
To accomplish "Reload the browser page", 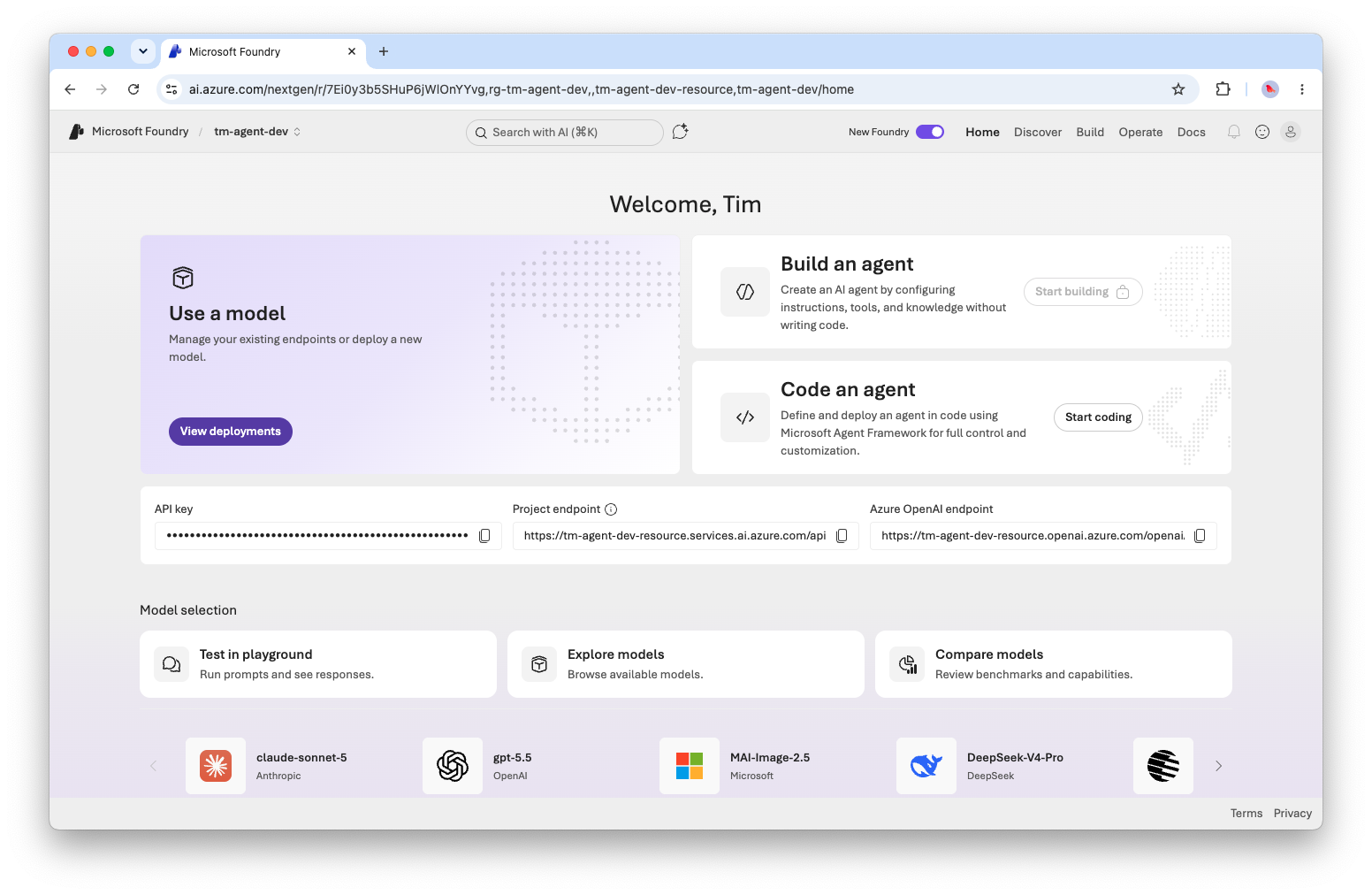I will [x=133, y=89].
